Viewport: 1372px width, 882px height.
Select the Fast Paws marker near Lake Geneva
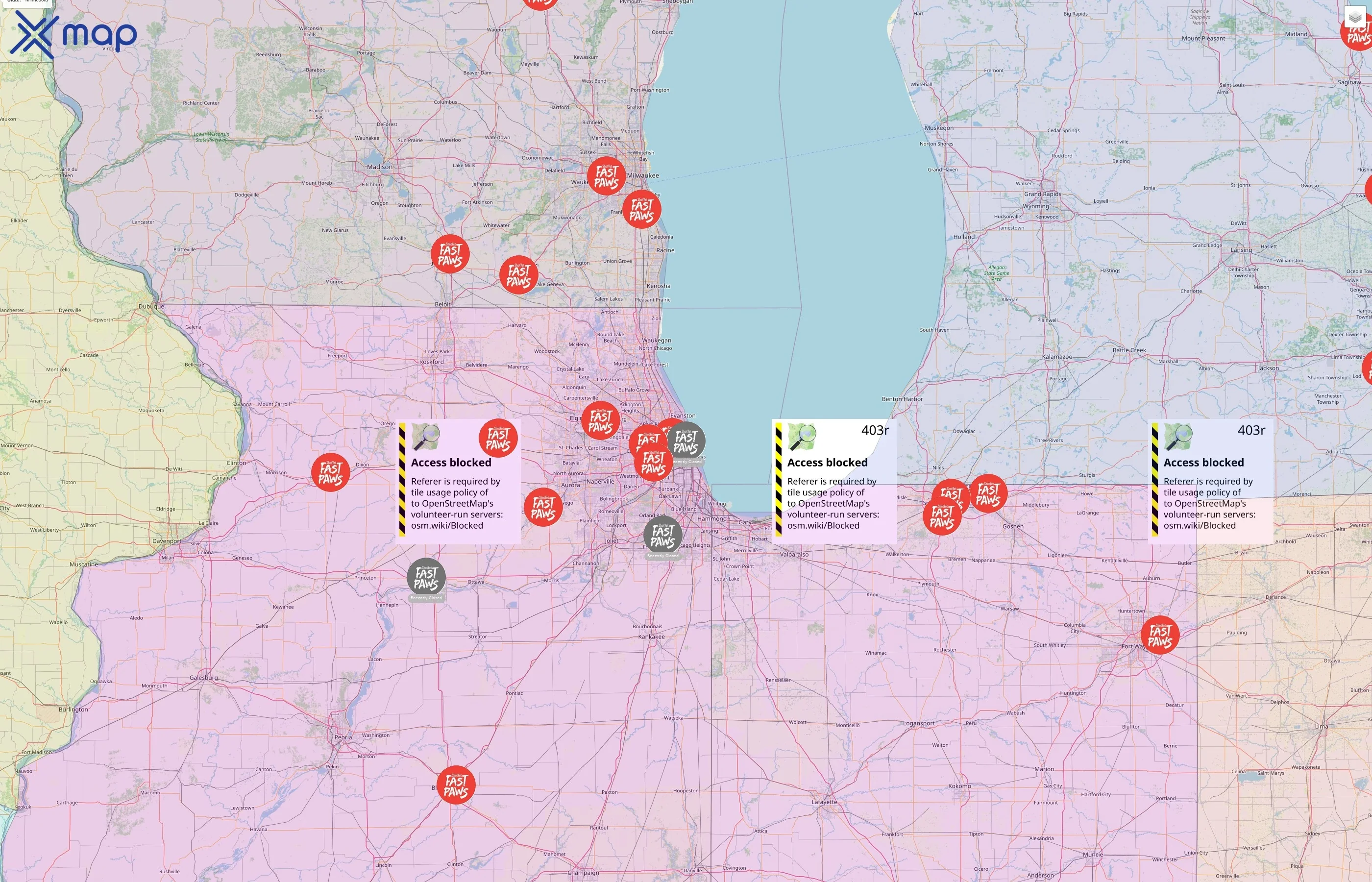click(518, 277)
